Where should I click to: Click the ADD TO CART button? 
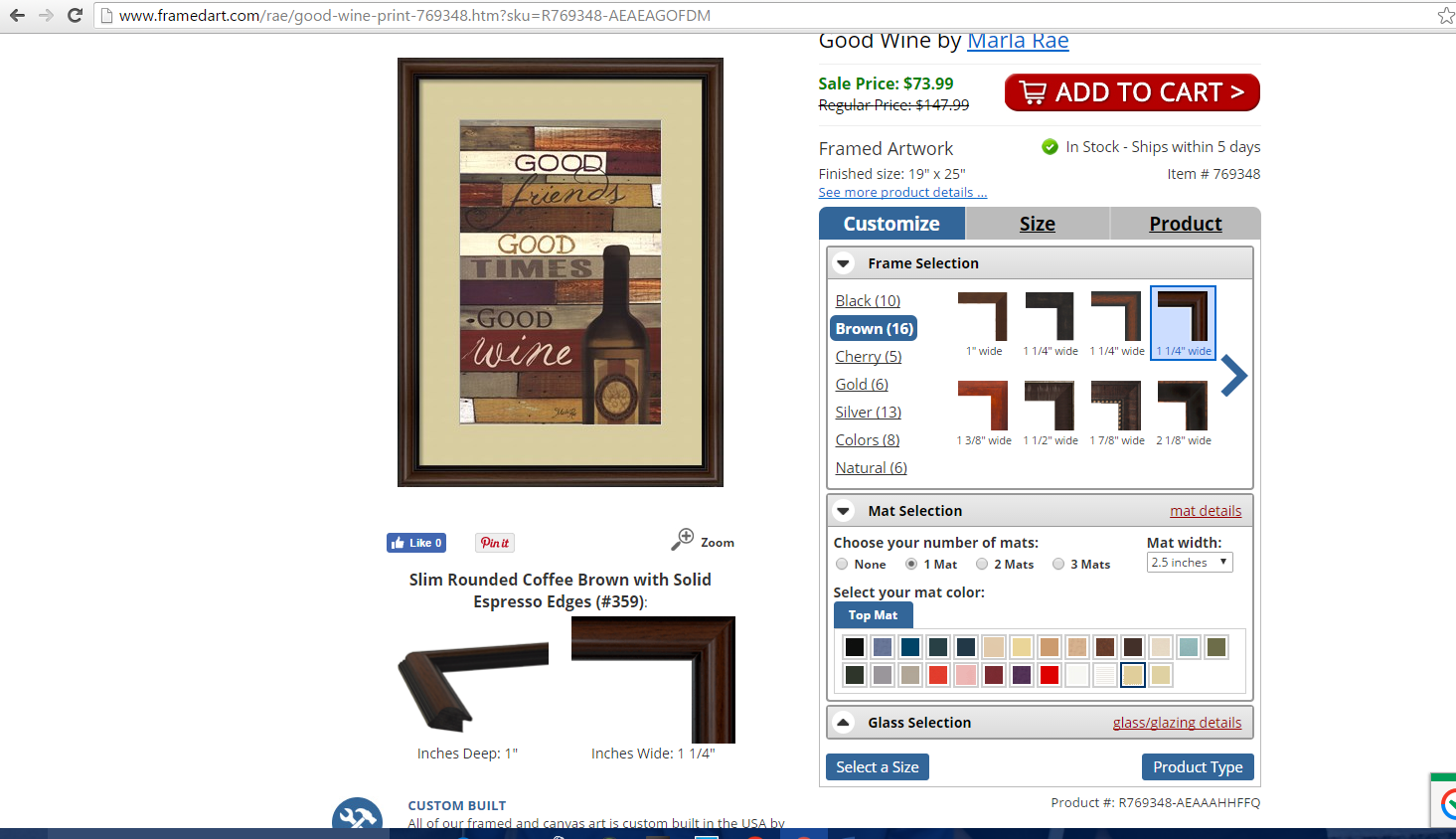tap(1132, 92)
